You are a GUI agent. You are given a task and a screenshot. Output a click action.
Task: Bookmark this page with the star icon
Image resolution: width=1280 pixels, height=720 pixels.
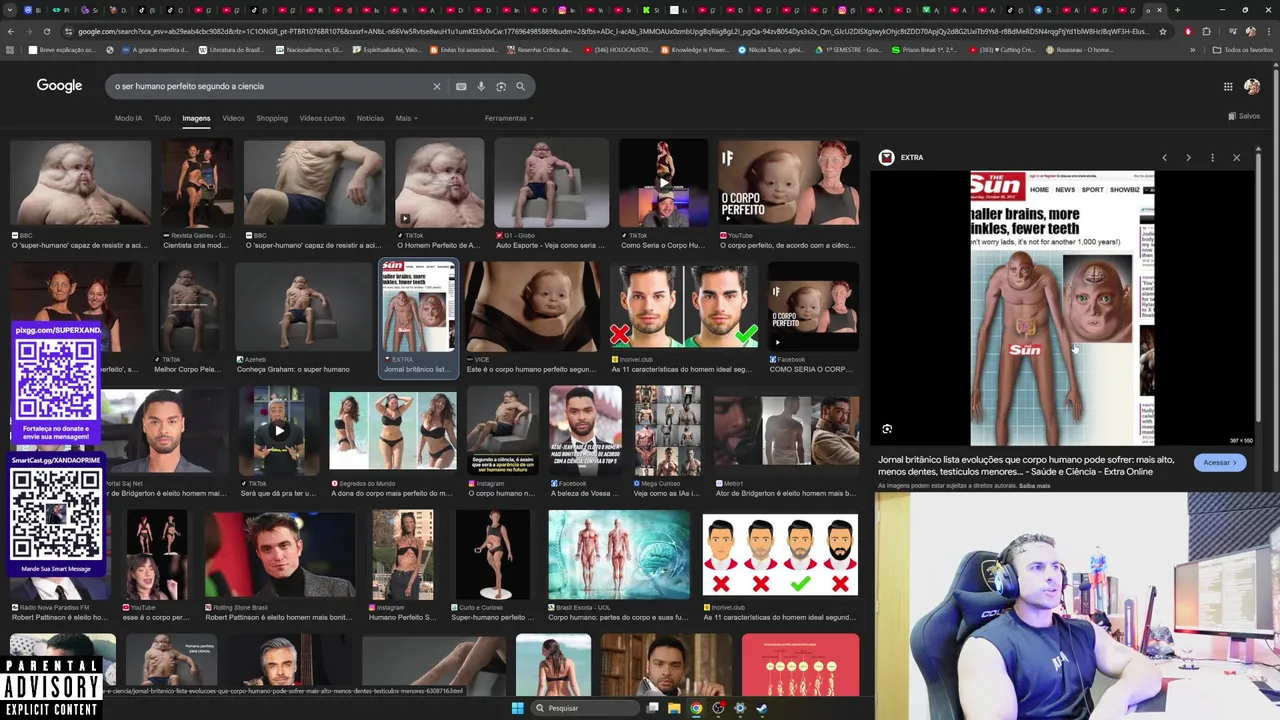(1162, 31)
